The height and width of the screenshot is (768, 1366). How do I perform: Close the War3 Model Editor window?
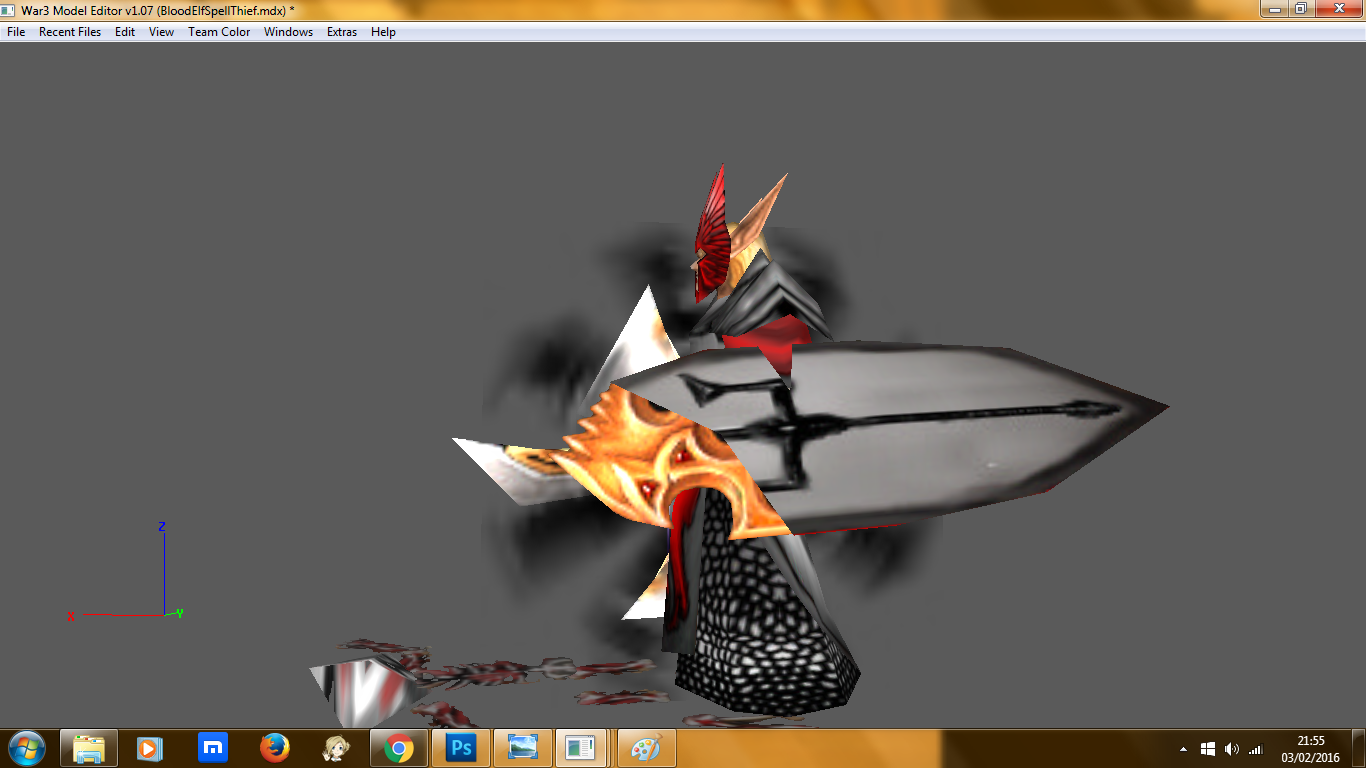[1337, 8]
